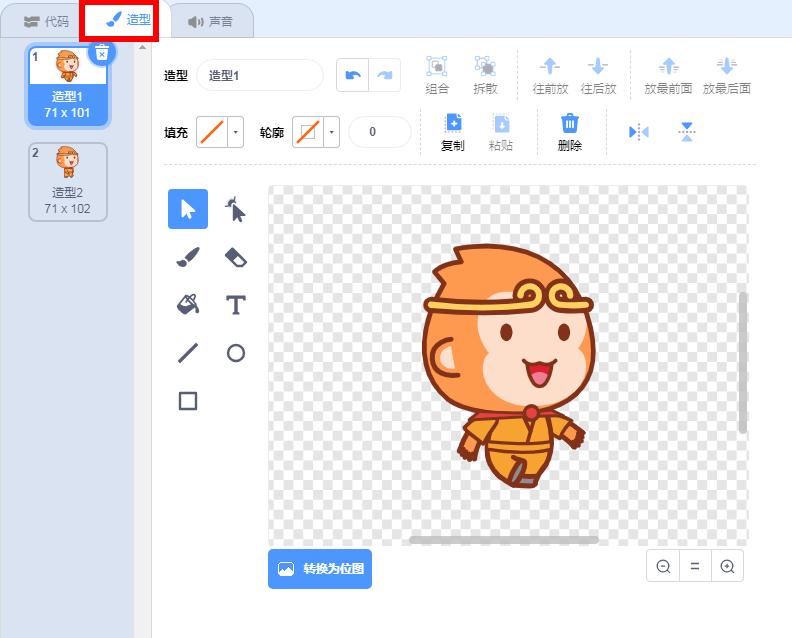Switch to the 造型 (Costumes) tab
Viewport: 792px width, 638px height.
coord(128,20)
